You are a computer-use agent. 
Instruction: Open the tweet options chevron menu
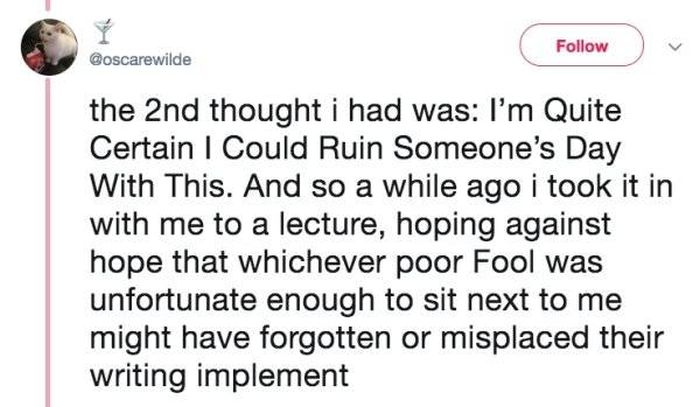tap(675, 46)
